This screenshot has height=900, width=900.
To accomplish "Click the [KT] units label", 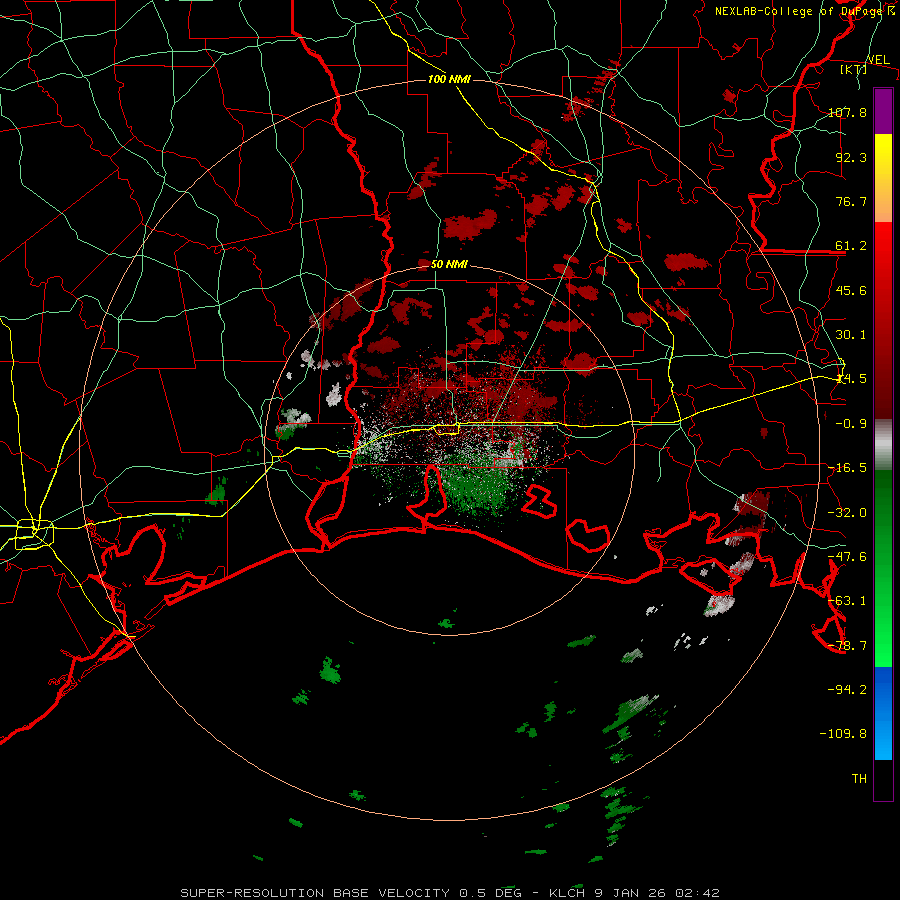I will [x=854, y=69].
